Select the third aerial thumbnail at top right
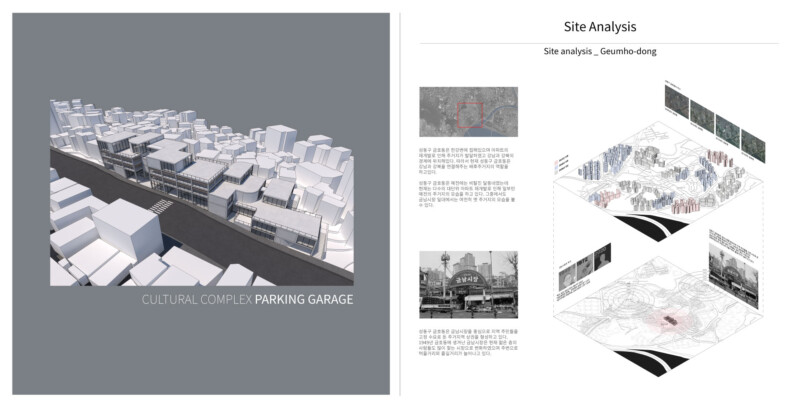 727,131
